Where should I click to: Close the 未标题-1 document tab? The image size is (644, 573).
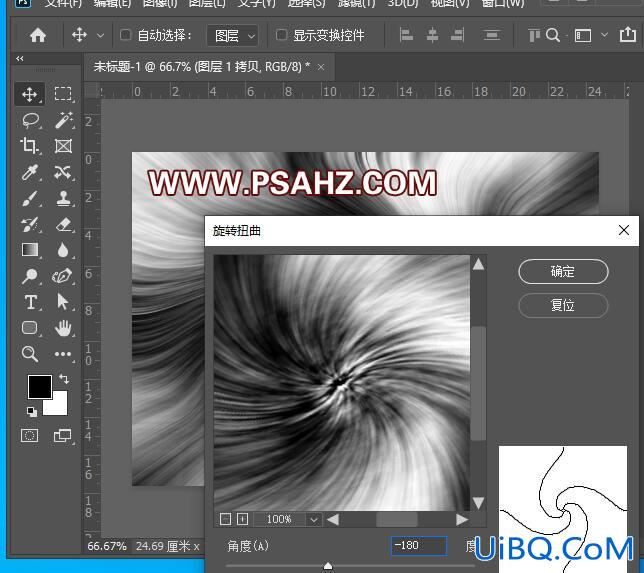point(321,67)
